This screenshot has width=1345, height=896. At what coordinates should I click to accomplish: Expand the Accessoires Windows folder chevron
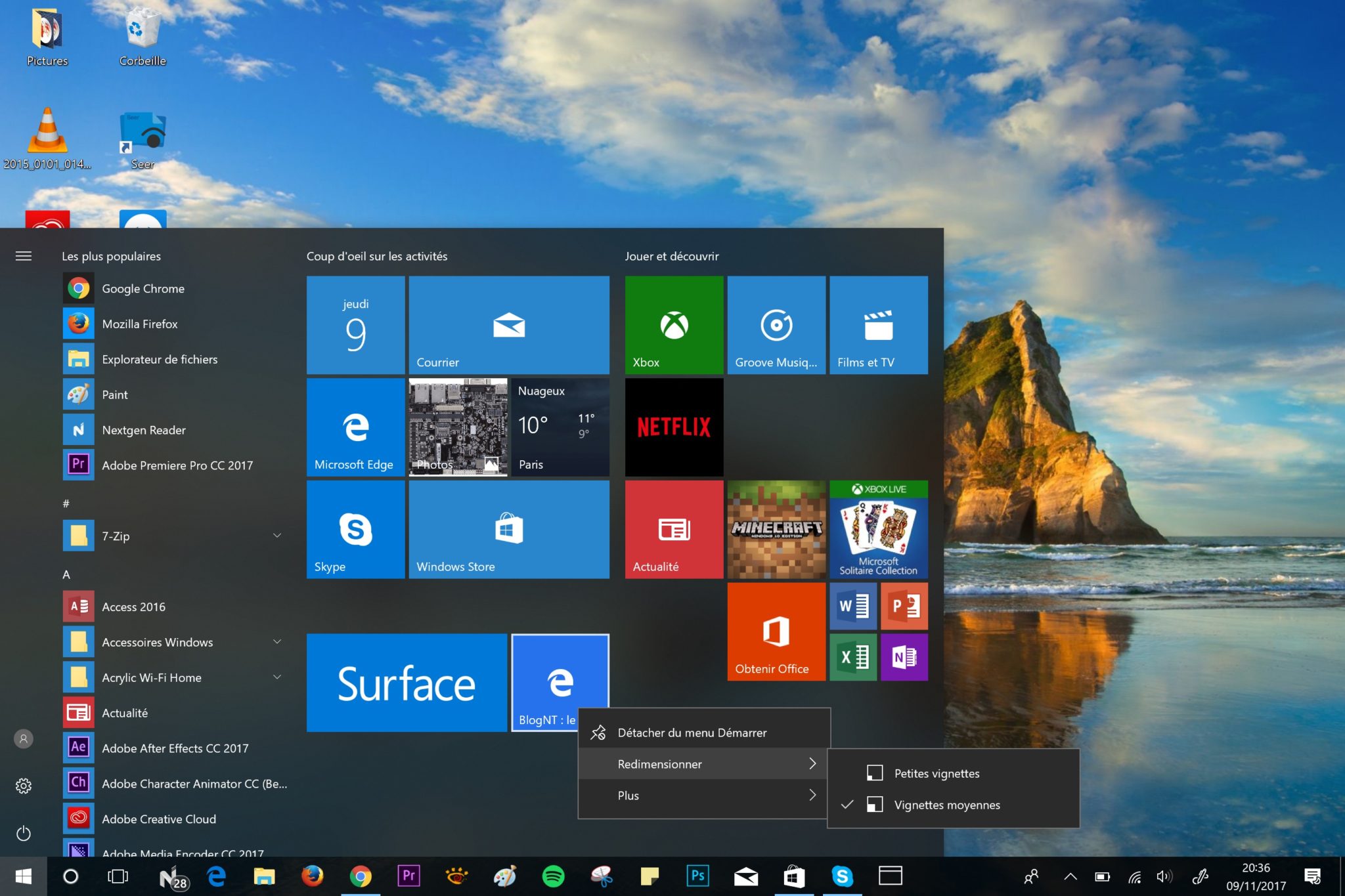pos(277,641)
